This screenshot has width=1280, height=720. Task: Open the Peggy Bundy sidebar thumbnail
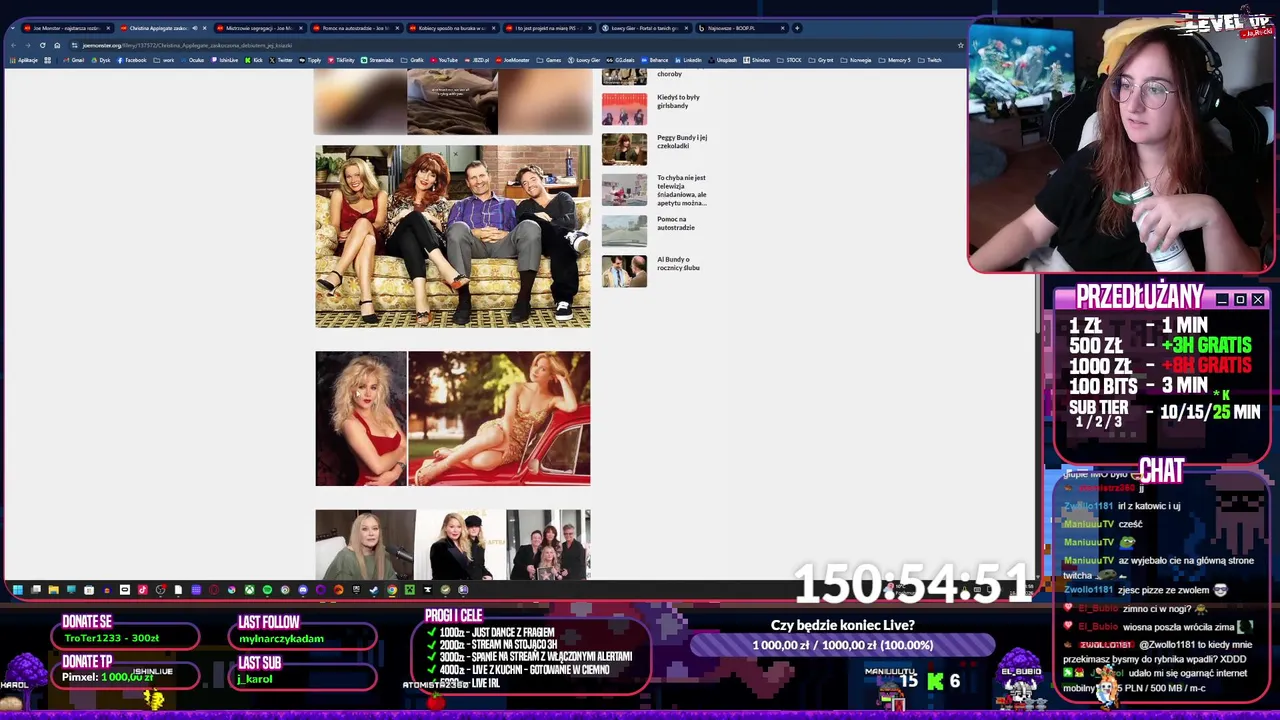click(x=624, y=149)
